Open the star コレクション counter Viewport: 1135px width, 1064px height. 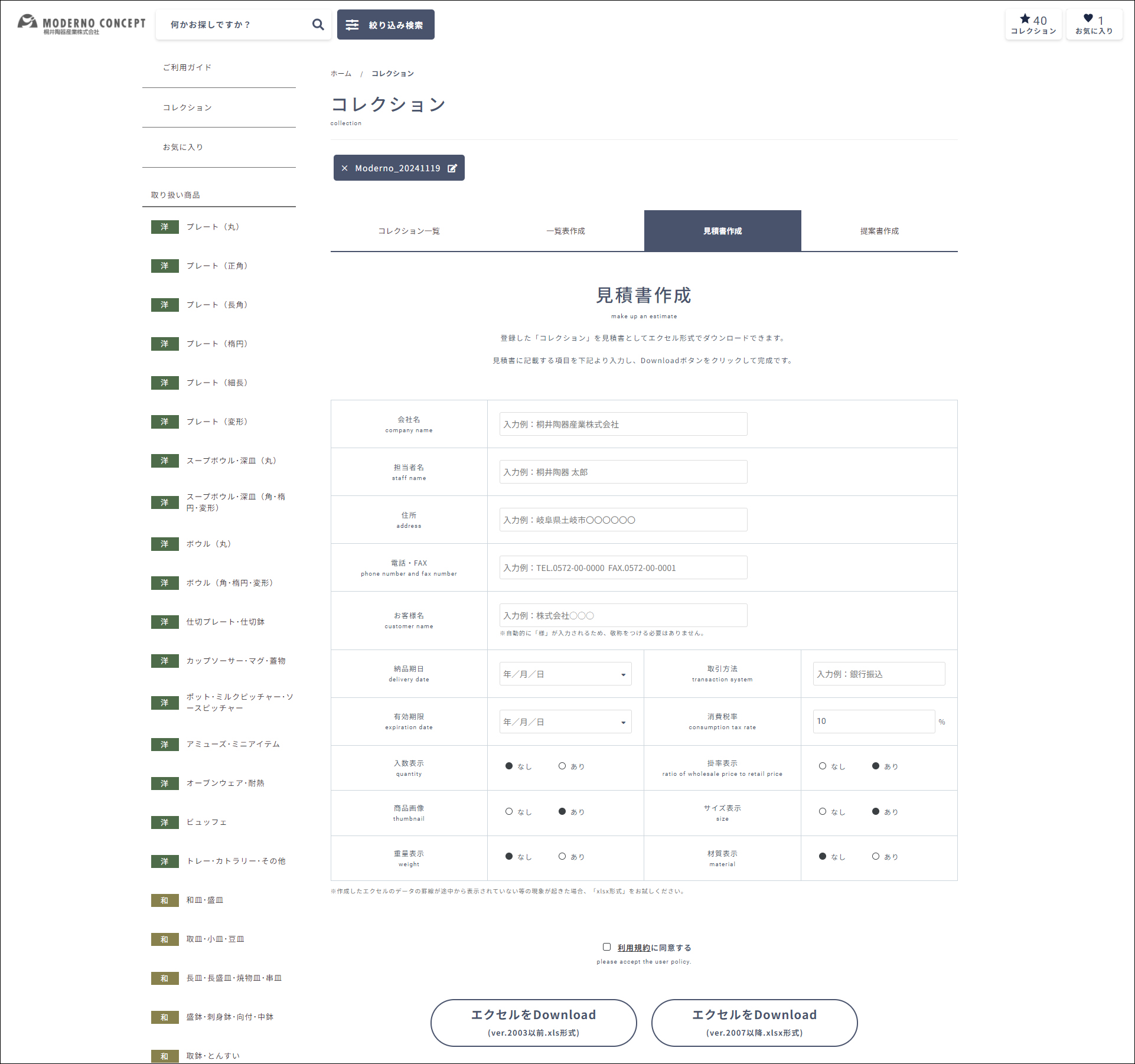click(x=1033, y=25)
